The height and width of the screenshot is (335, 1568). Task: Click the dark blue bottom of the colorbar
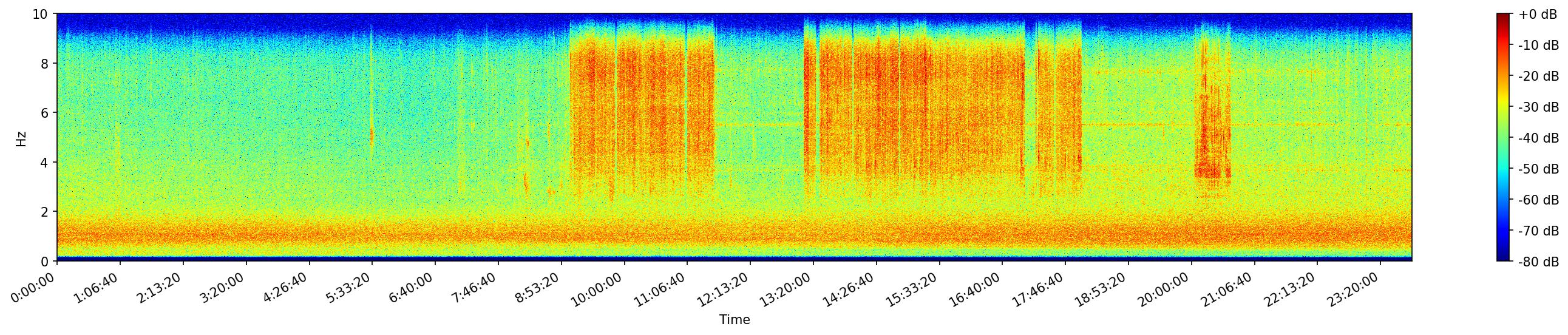tap(1503, 257)
